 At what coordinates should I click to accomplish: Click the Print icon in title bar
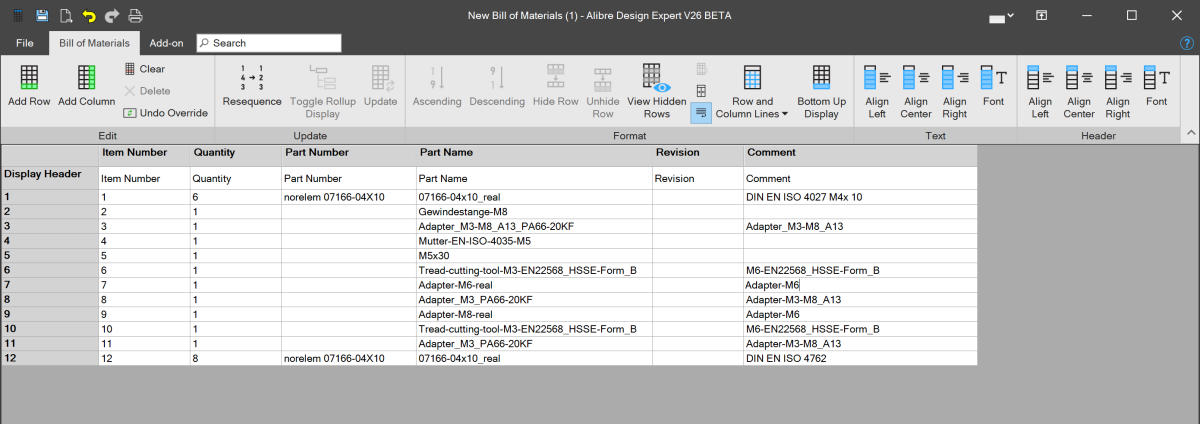[135, 15]
